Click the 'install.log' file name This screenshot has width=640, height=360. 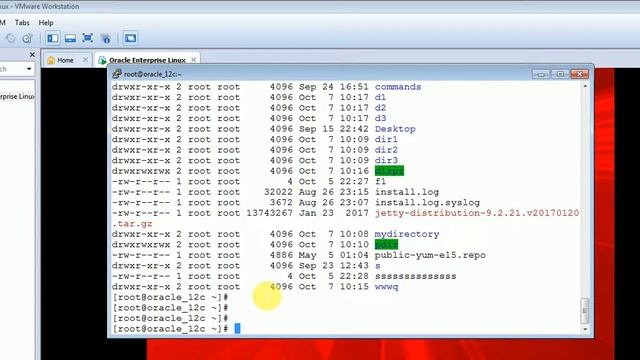tap(407, 192)
